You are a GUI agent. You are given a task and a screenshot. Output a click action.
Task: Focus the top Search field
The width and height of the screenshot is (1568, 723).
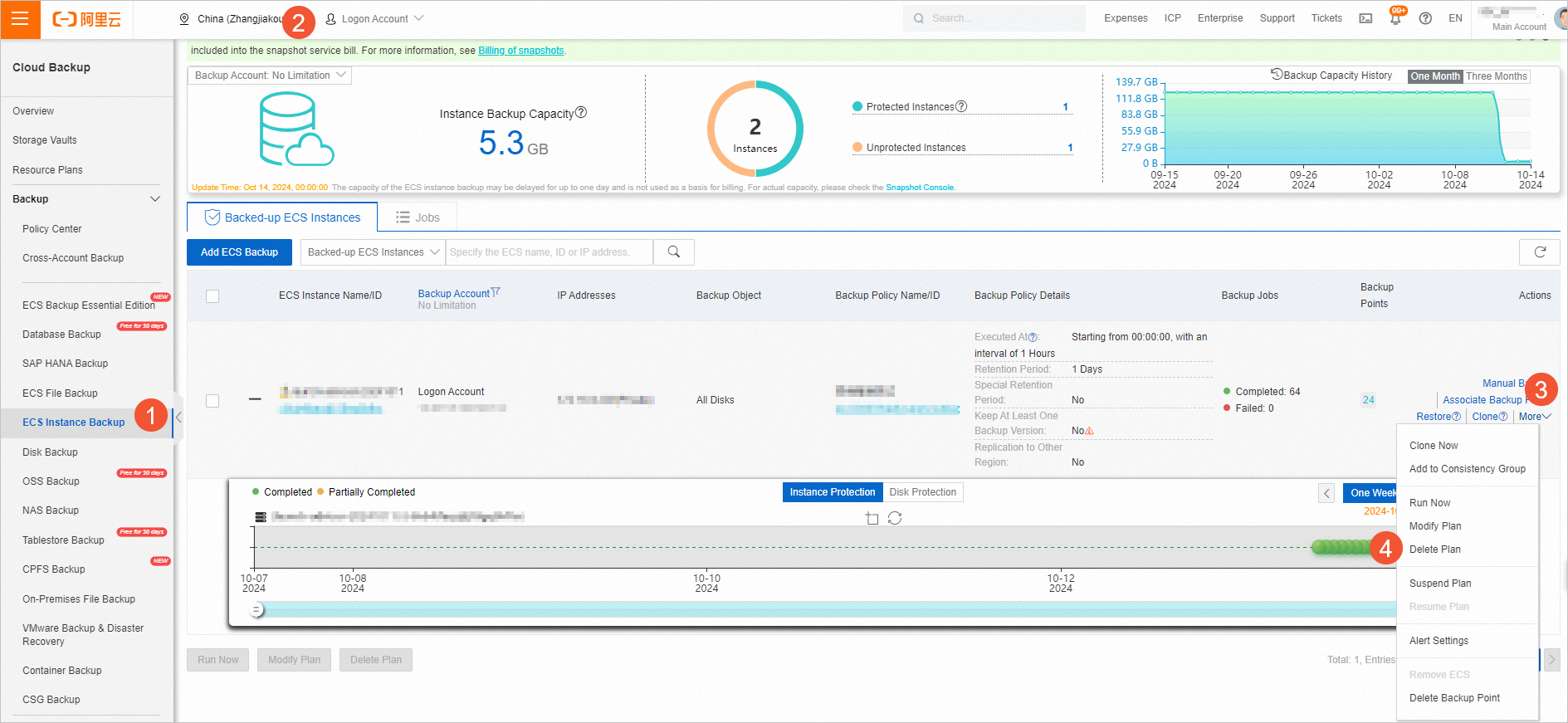994,18
